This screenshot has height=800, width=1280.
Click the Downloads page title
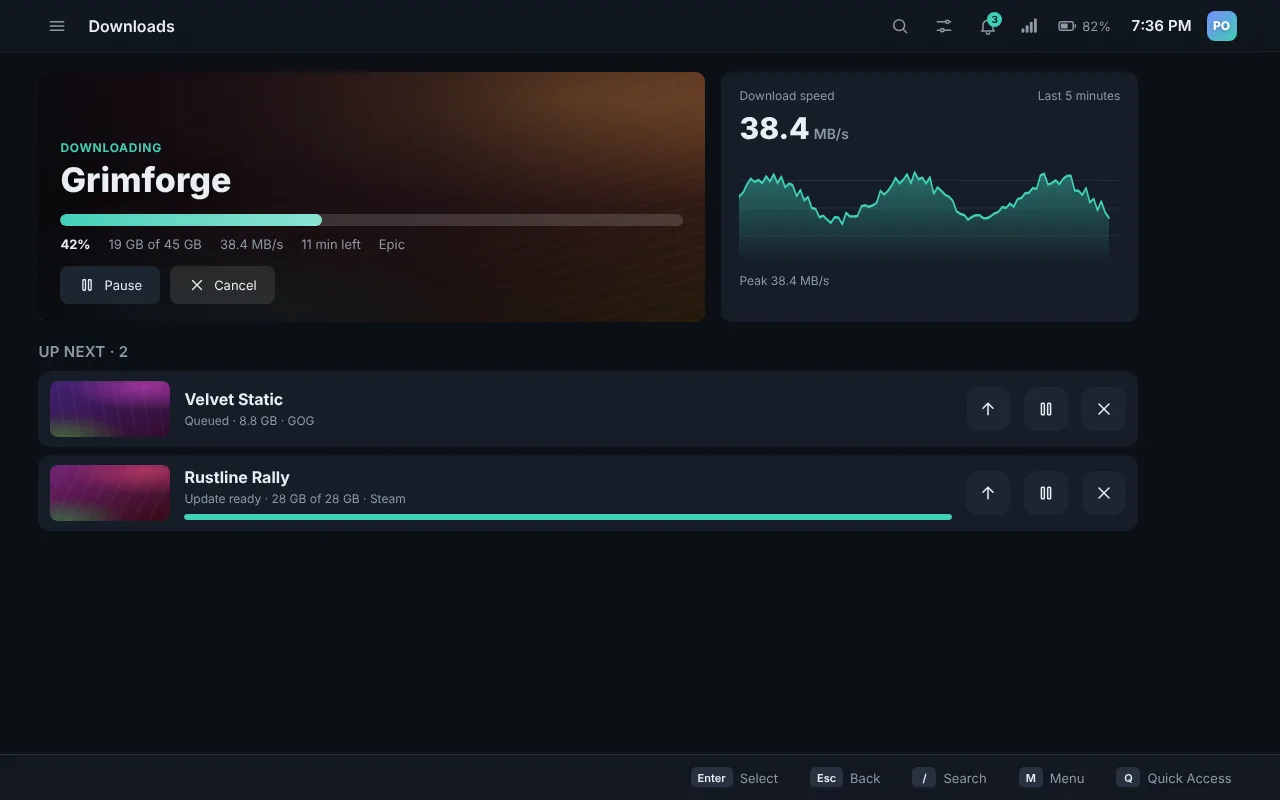[131, 26]
